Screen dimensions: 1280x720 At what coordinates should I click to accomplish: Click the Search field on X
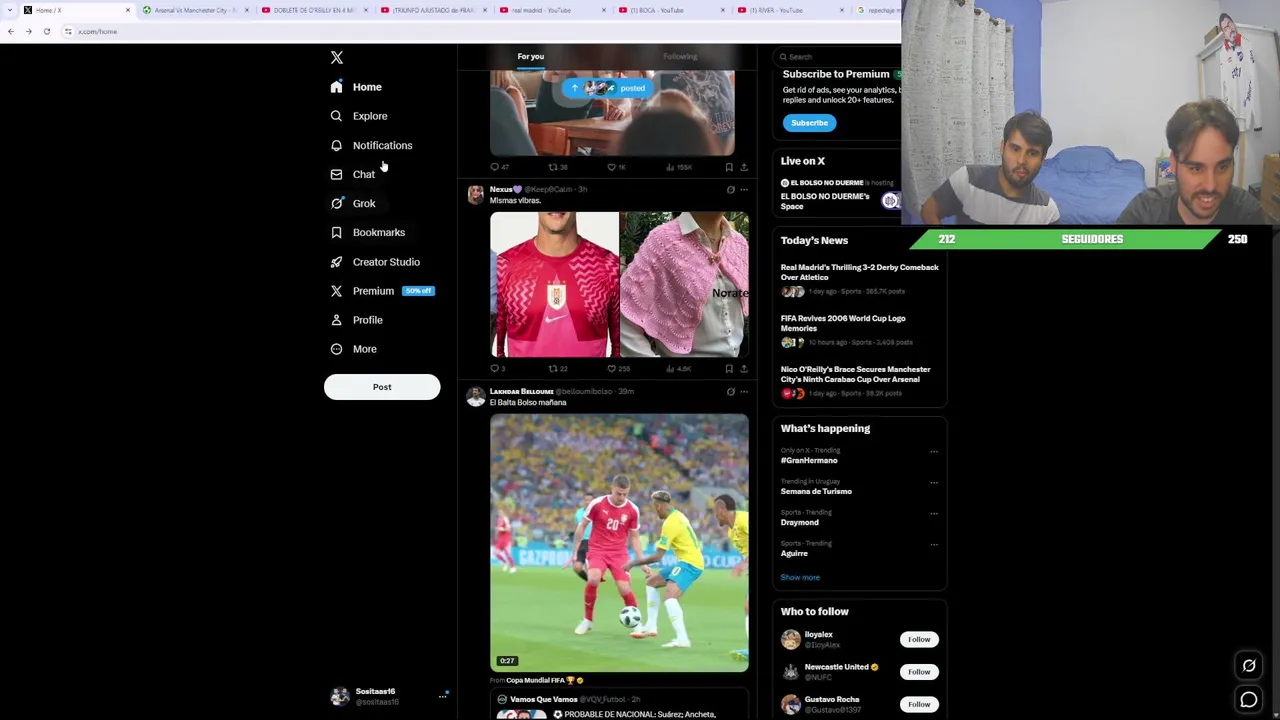[838, 57]
